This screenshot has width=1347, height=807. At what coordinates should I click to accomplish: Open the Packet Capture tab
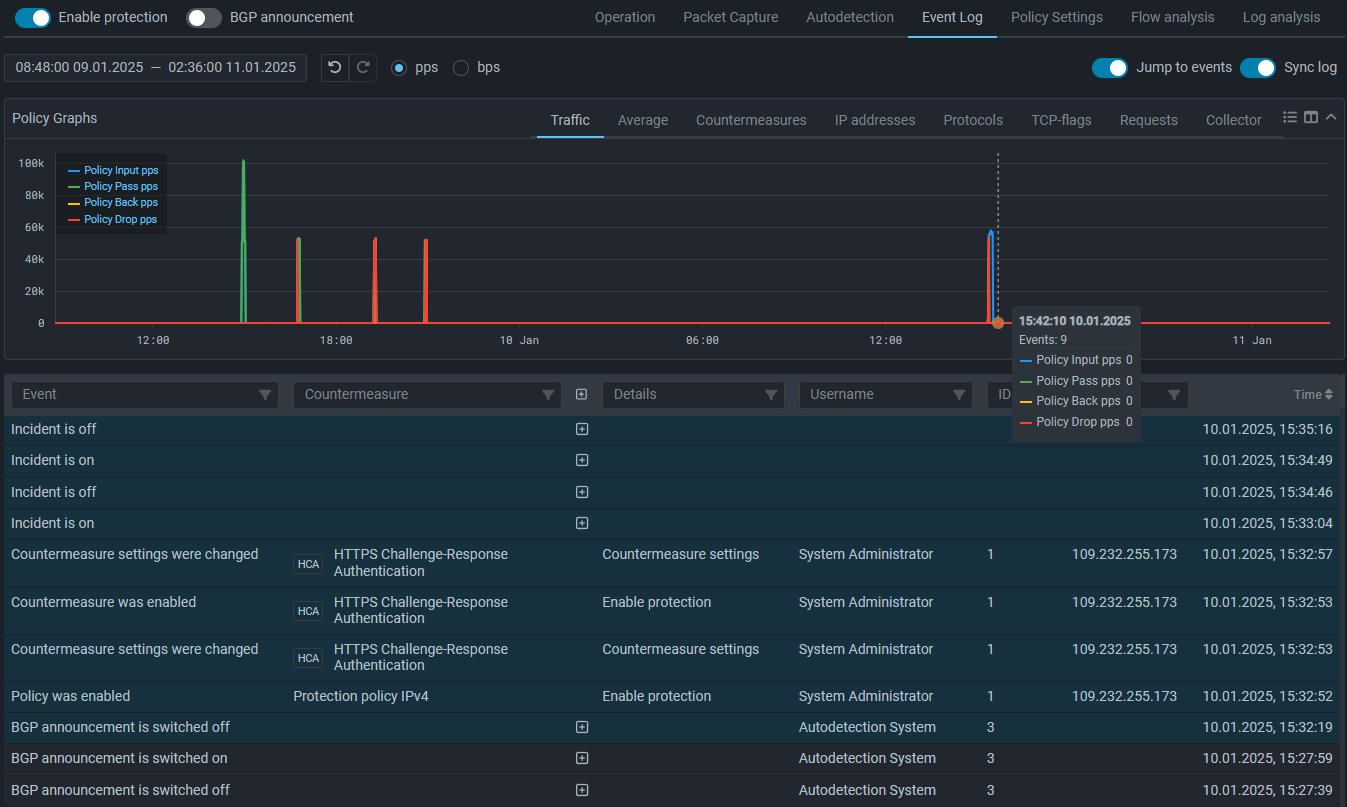coord(730,17)
